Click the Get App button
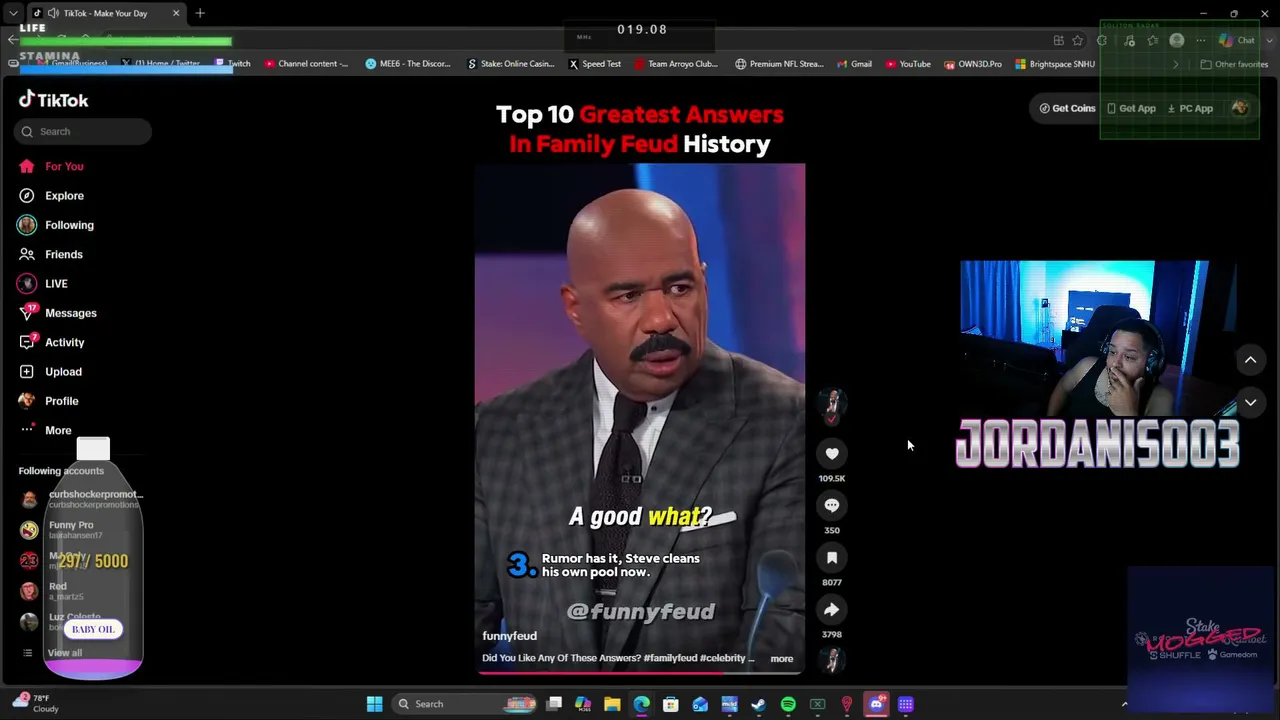The image size is (1280, 720). click(x=1132, y=108)
